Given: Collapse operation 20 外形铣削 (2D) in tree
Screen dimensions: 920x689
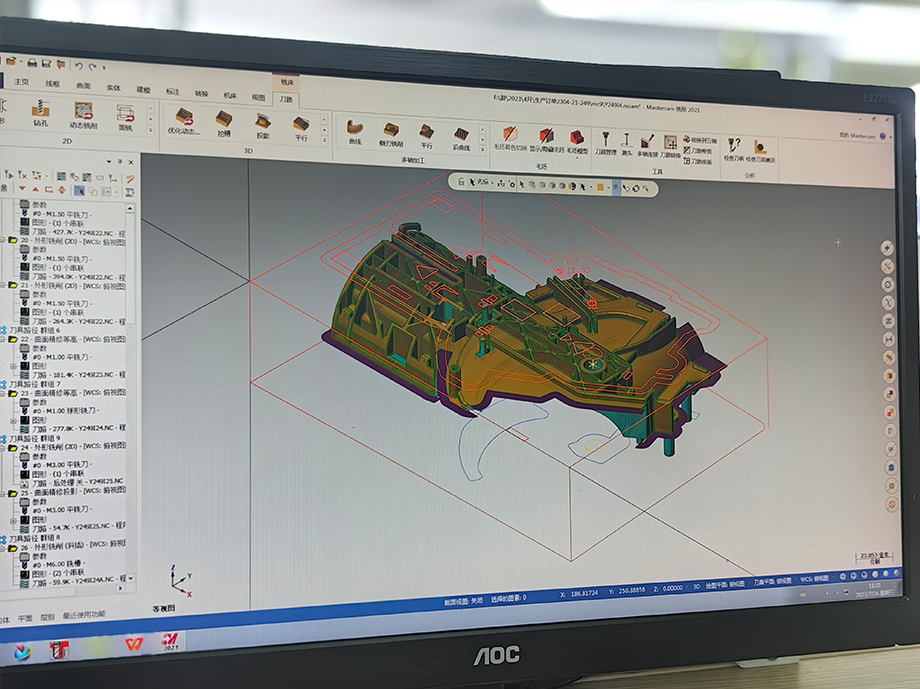Looking at the screenshot, I should coord(4,240).
